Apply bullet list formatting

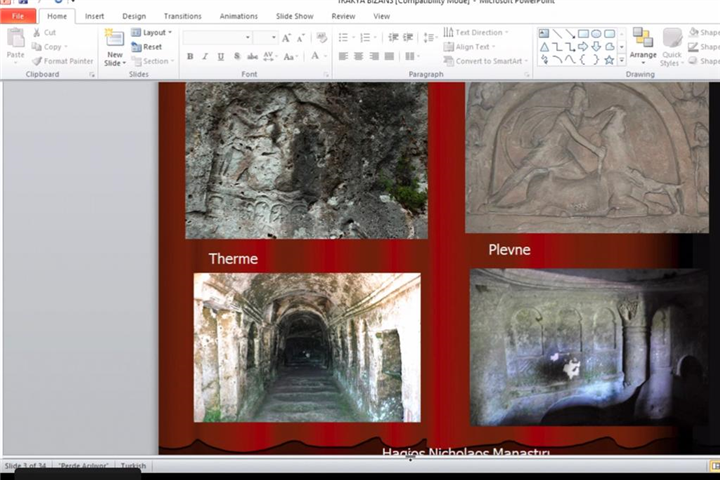click(x=346, y=38)
